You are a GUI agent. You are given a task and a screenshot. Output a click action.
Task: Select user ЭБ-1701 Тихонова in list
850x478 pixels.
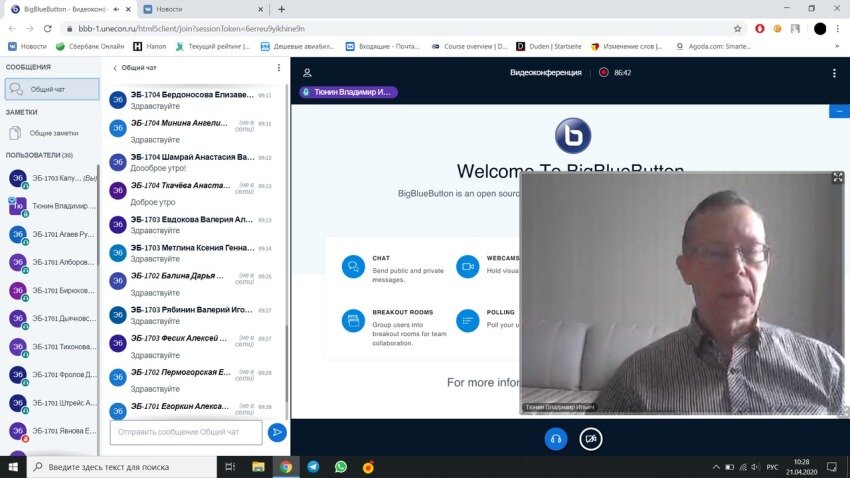(51, 347)
